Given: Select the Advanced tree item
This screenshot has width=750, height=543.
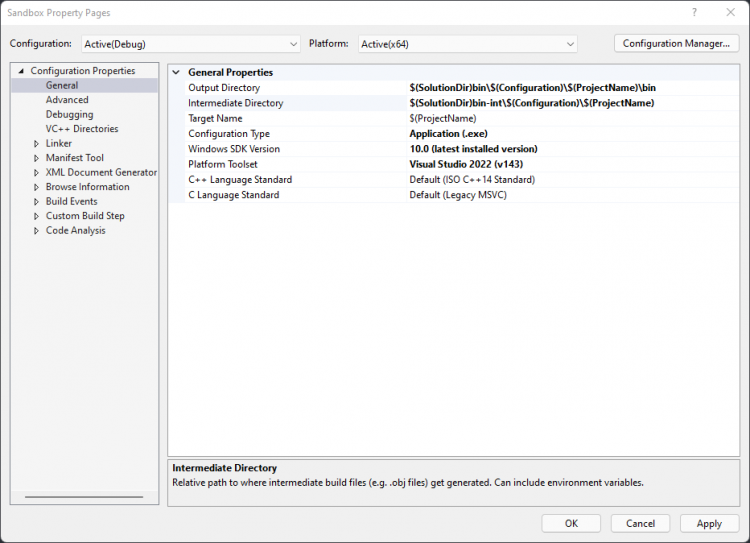Looking at the screenshot, I should point(67,100).
